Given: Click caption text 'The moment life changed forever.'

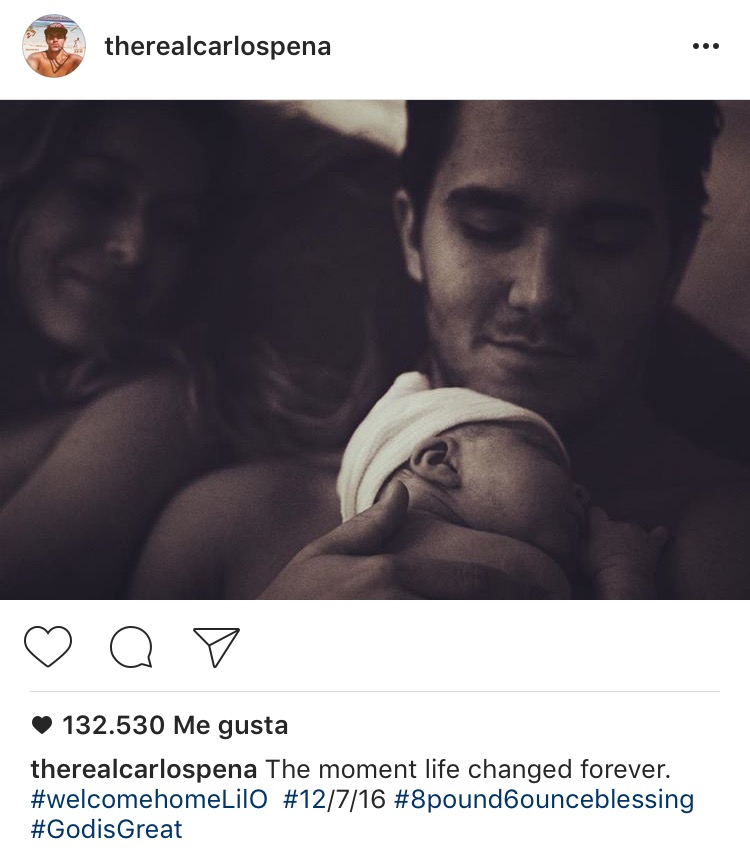Looking at the screenshot, I should (468, 770).
